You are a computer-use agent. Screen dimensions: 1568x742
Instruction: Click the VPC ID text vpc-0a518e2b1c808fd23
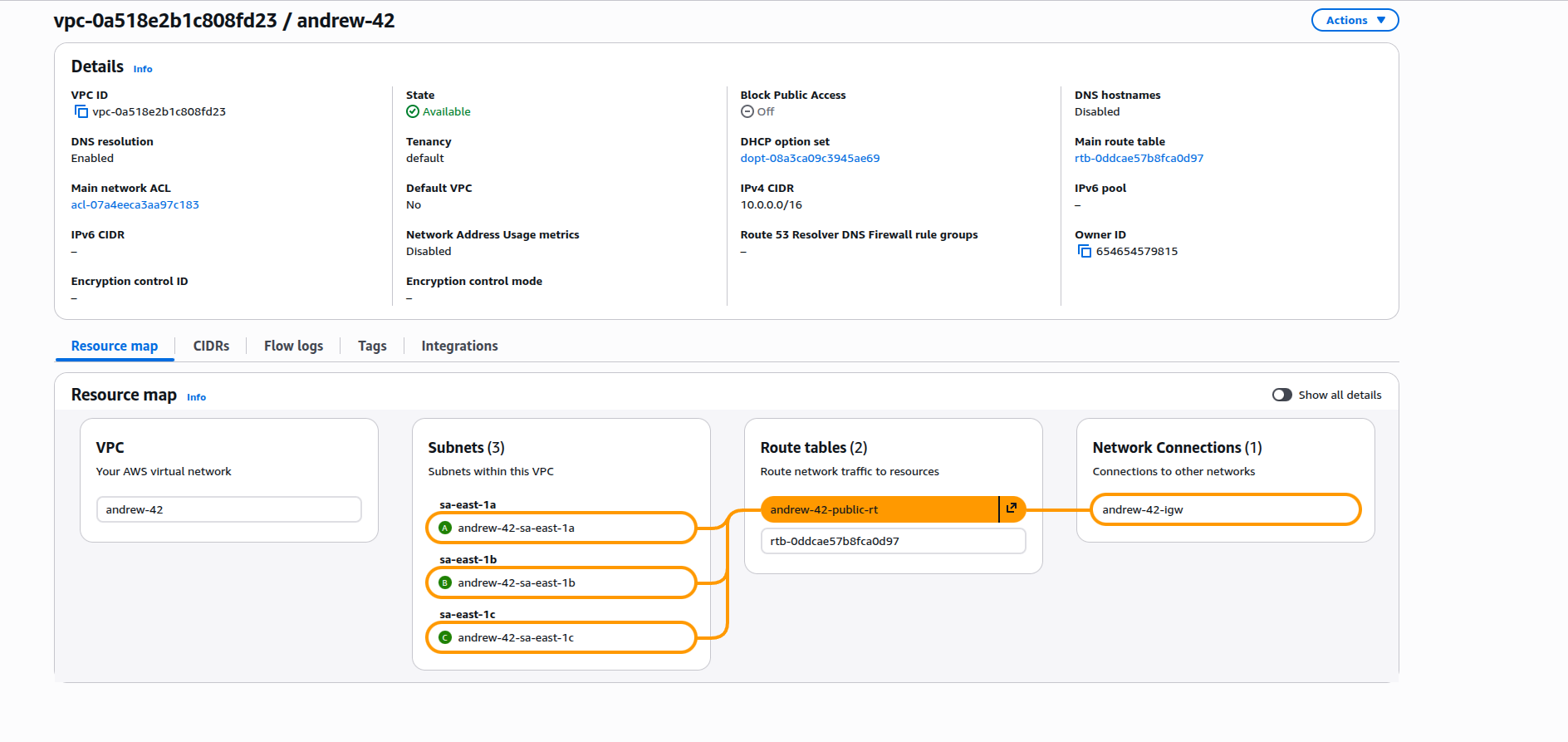pyautogui.click(x=159, y=111)
